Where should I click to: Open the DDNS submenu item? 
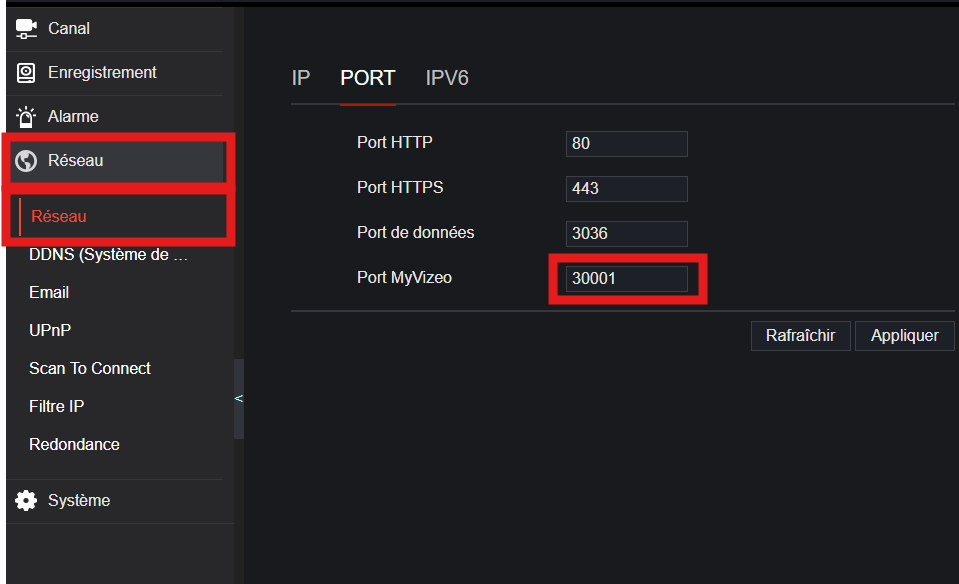pos(108,254)
